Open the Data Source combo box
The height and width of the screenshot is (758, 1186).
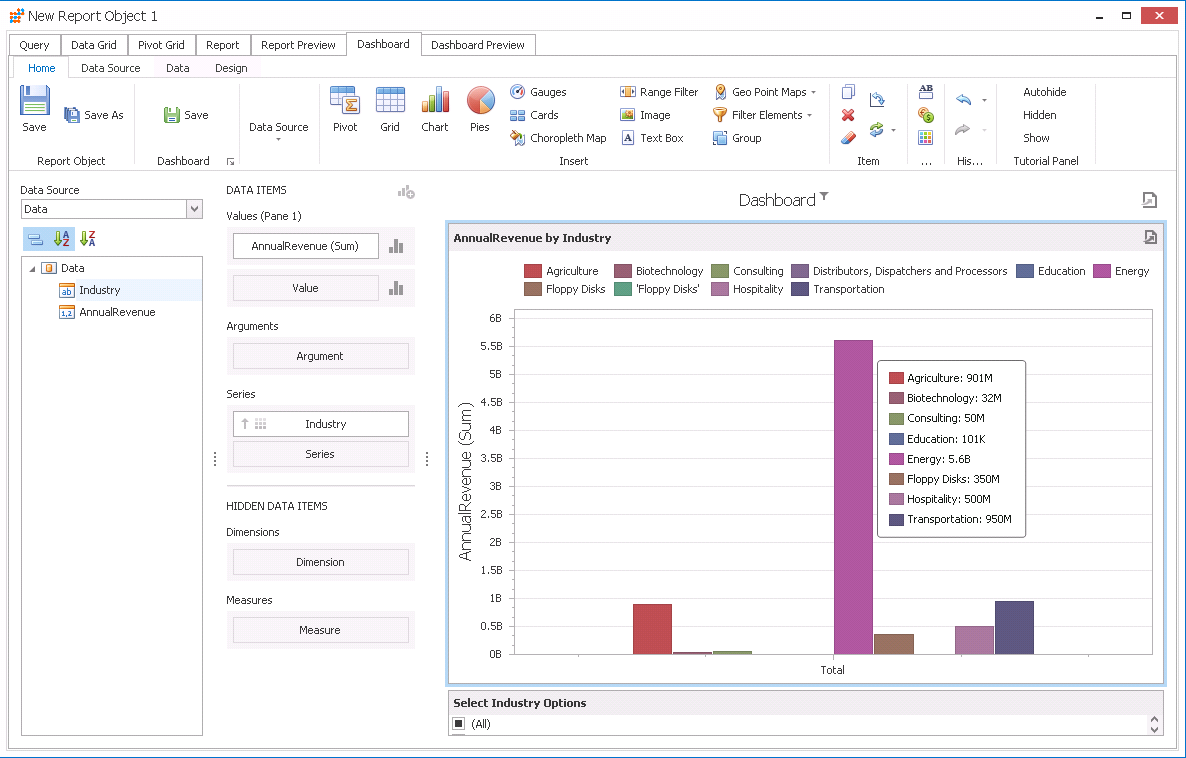point(194,209)
